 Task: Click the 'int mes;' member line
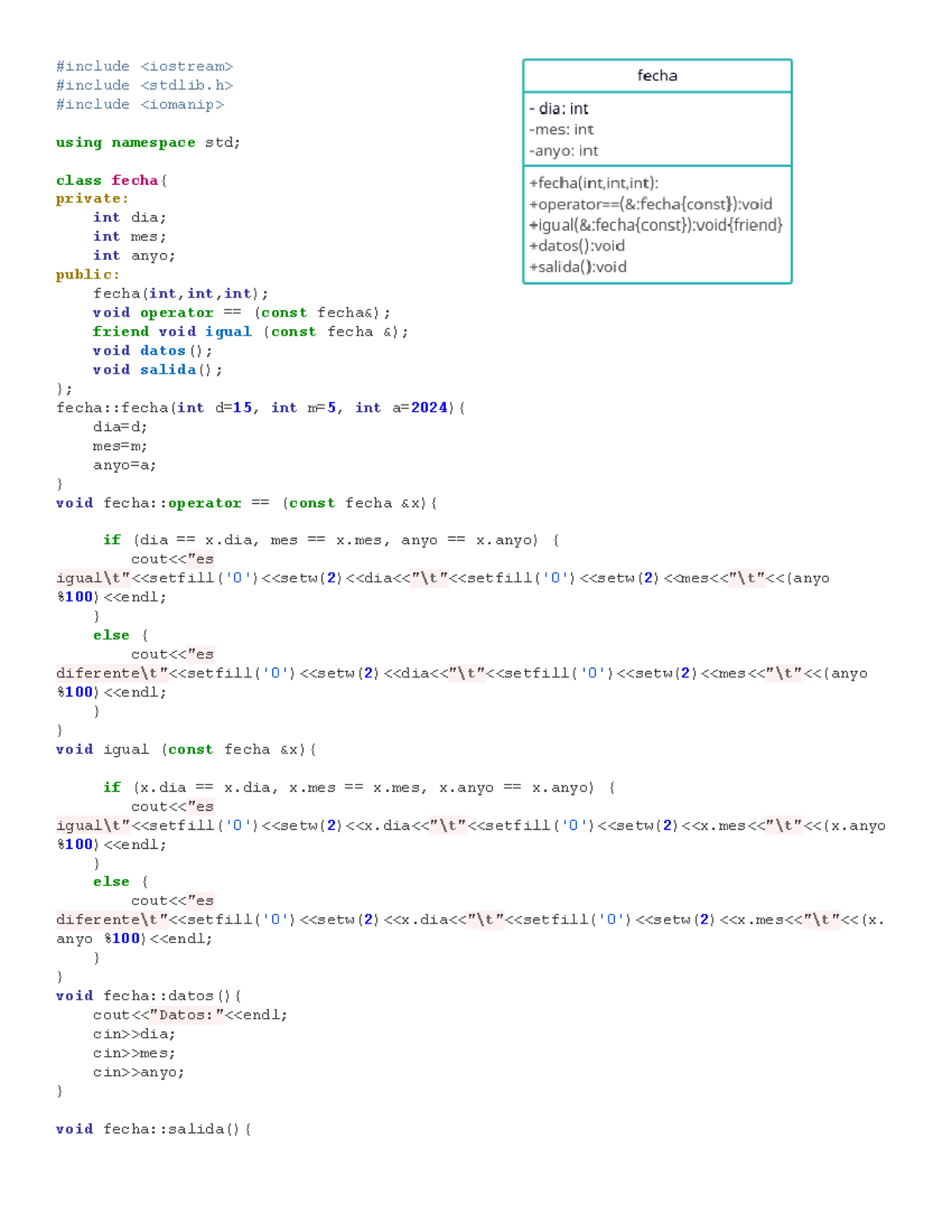point(130,237)
